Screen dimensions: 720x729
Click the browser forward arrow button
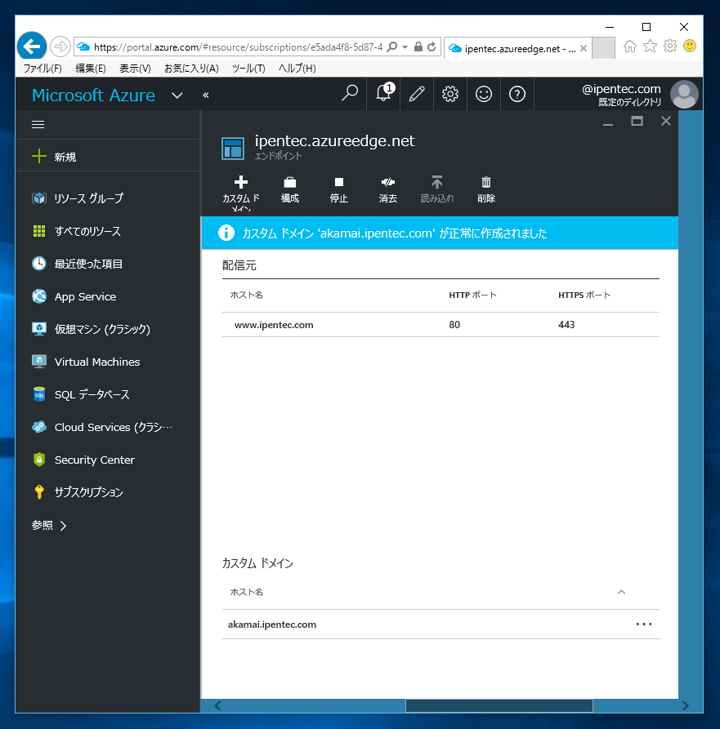click(x=60, y=46)
